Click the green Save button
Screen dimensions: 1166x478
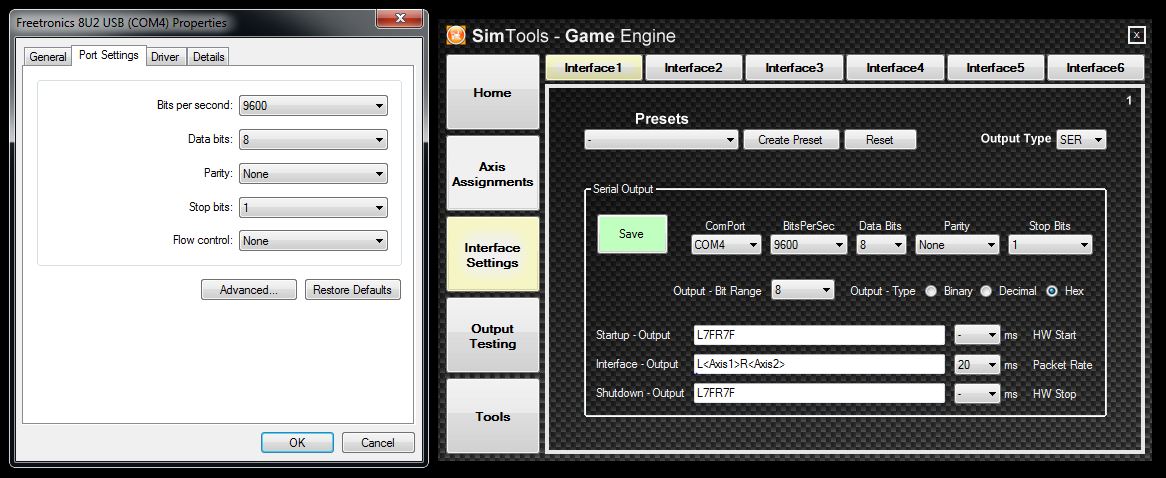pyautogui.click(x=631, y=234)
